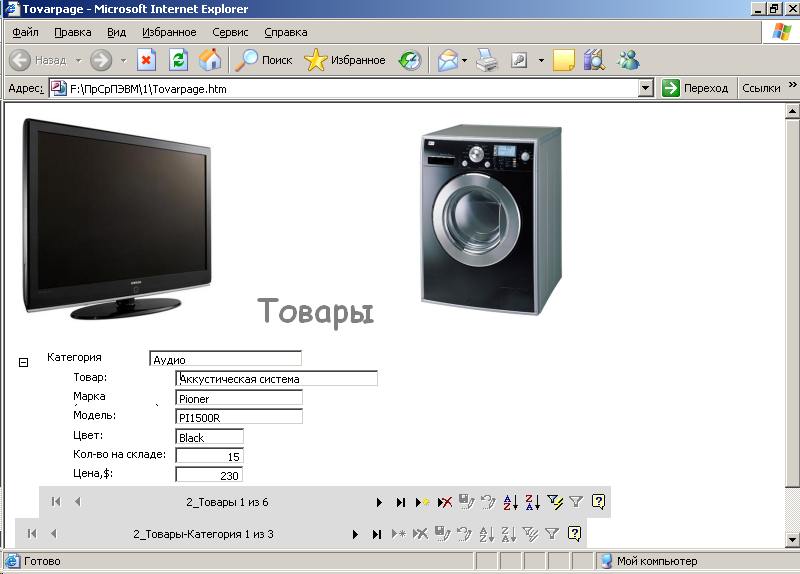Click the Поиск search button
The image size is (800, 574).
[x=264, y=60]
